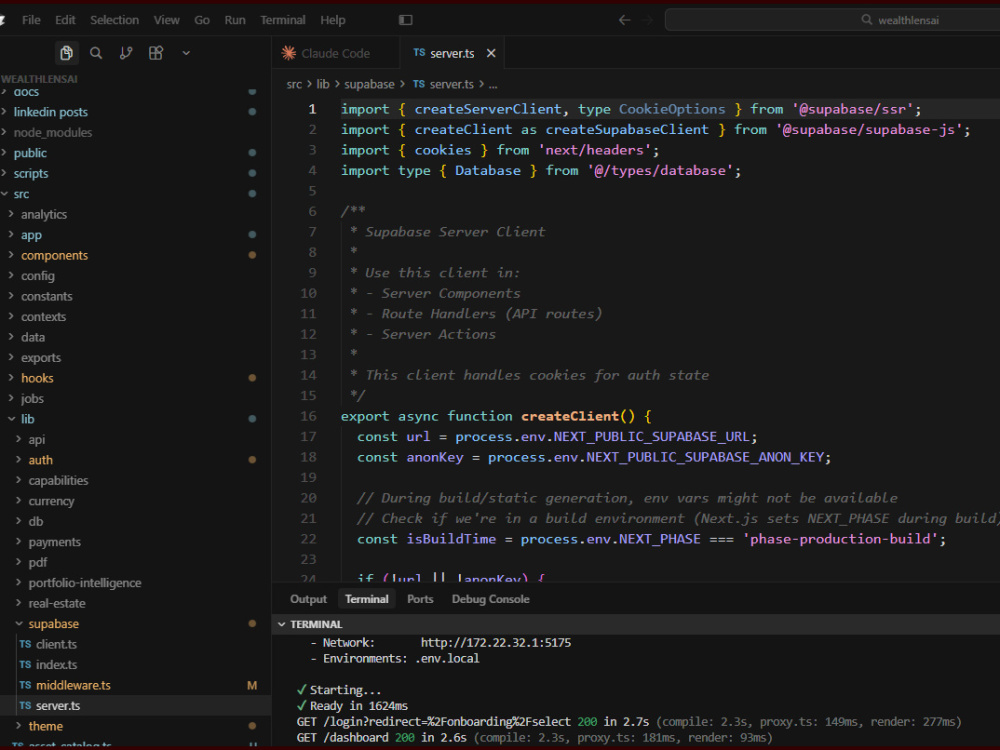Show additional views dropdown chevron
The width and height of the screenshot is (1000, 750).
[186, 53]
